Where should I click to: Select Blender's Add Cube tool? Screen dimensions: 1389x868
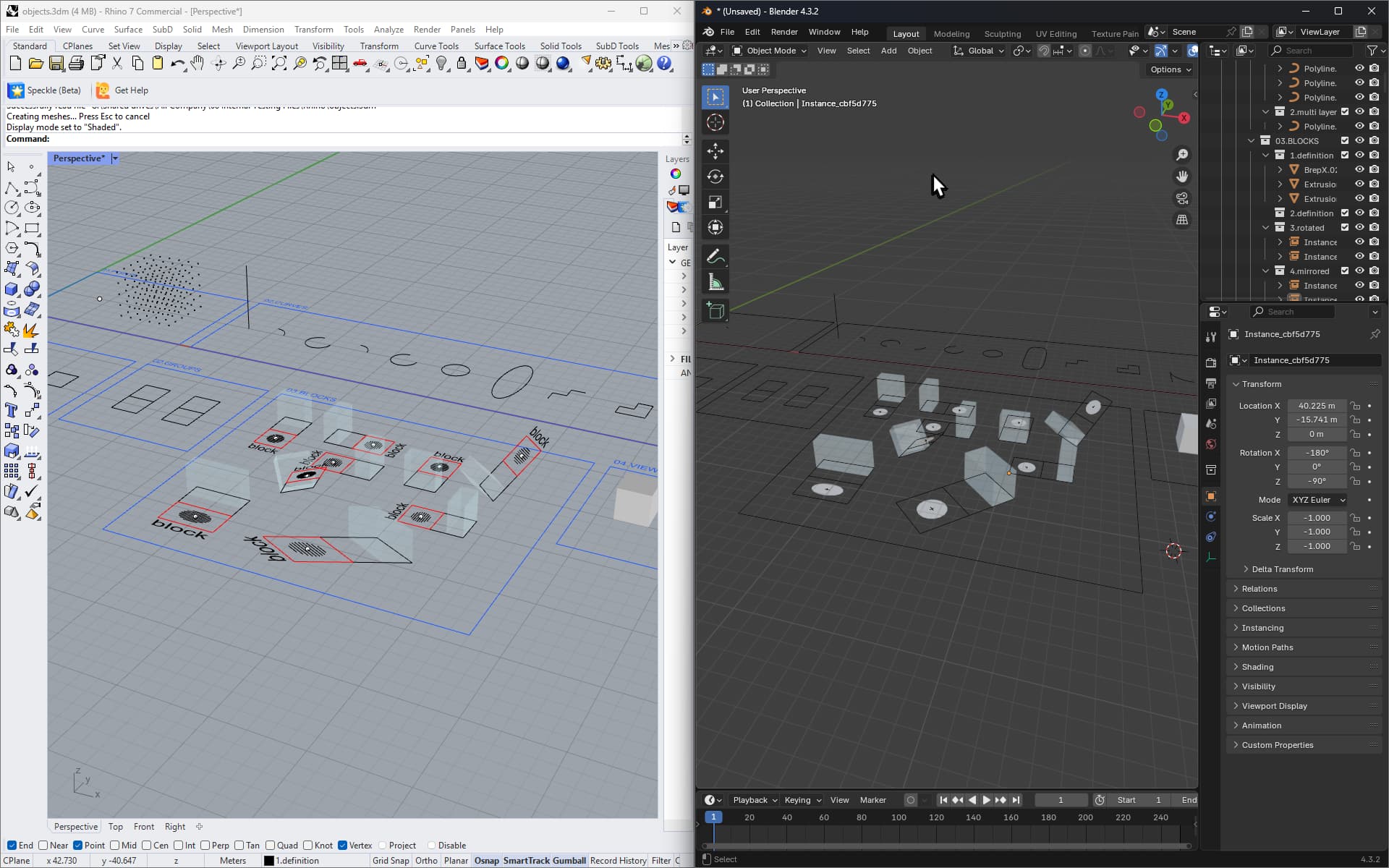click(715, 311)
